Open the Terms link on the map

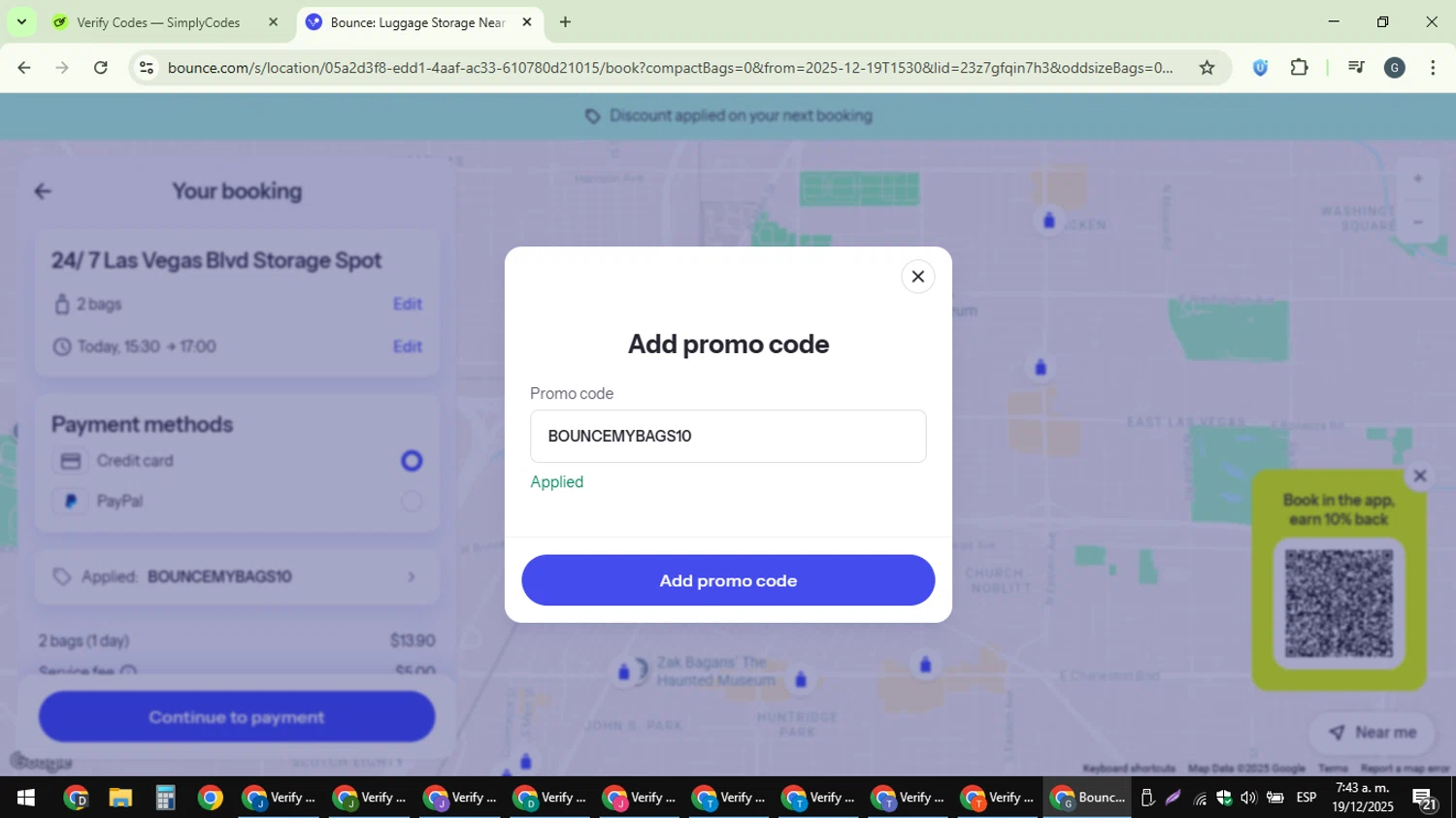pos(1333,769)
